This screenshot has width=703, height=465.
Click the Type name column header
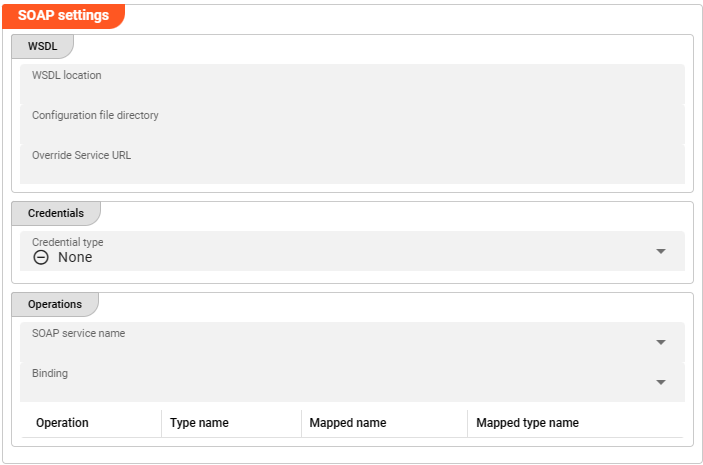pos(199,423)
